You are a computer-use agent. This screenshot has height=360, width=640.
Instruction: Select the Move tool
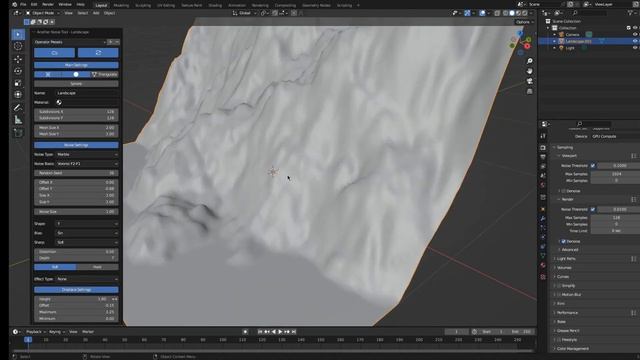click(x=18, y=60)
